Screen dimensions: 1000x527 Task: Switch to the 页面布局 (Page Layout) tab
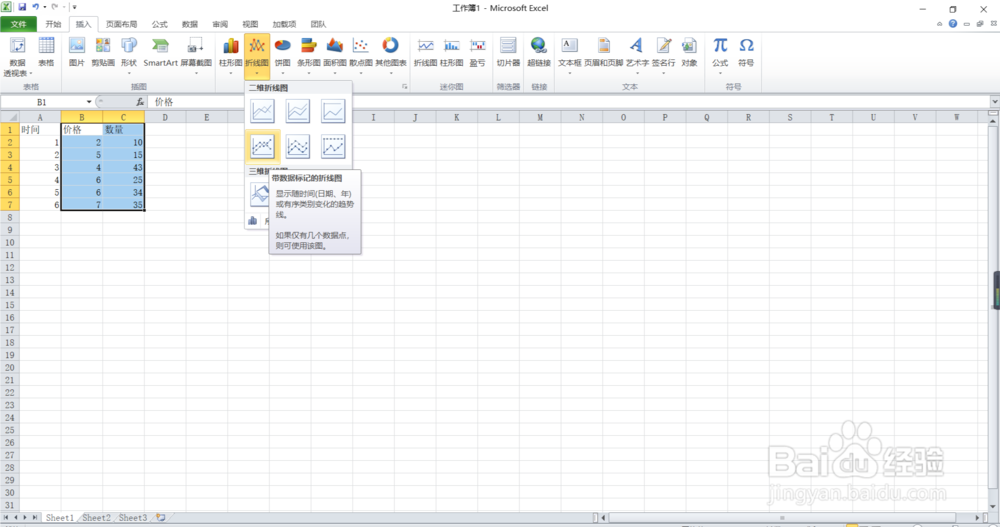(121, 24)
